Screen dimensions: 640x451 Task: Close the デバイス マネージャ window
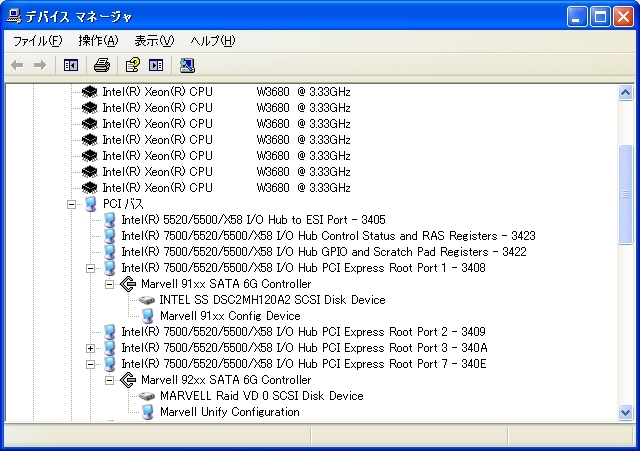coord(624,17)
